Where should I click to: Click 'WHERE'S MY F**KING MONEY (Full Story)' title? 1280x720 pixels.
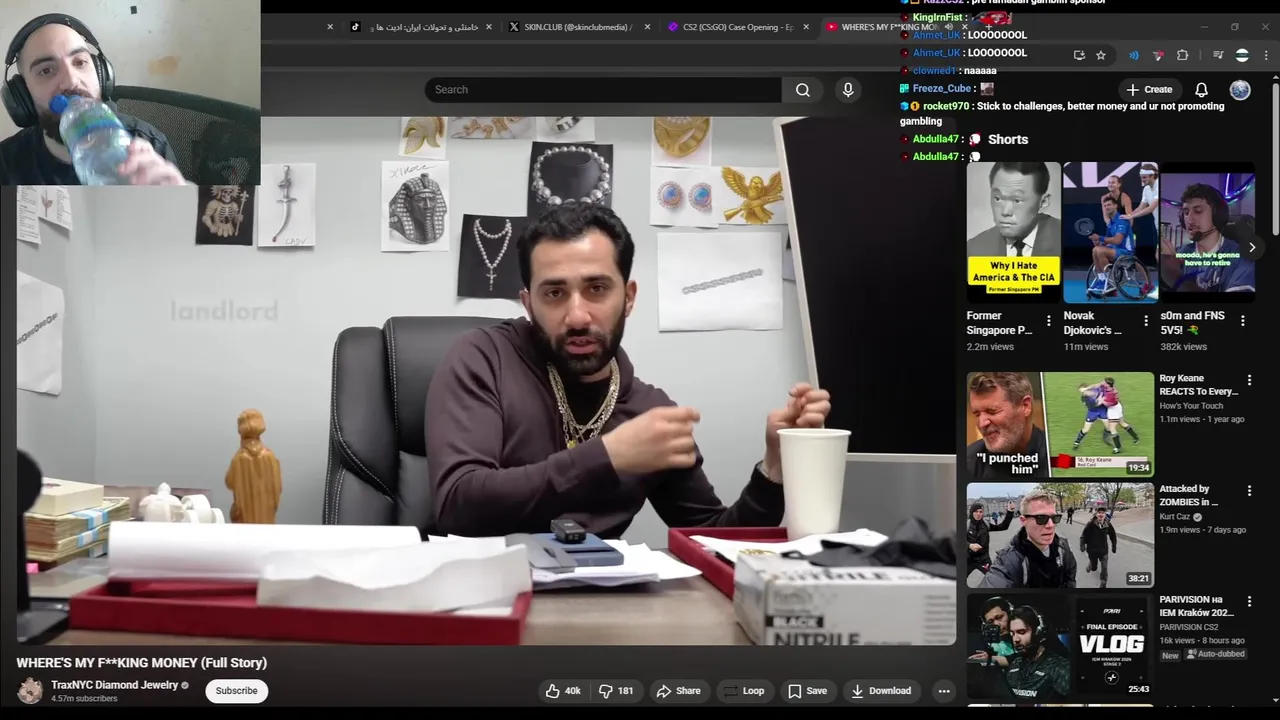click(x=142, y=663)
